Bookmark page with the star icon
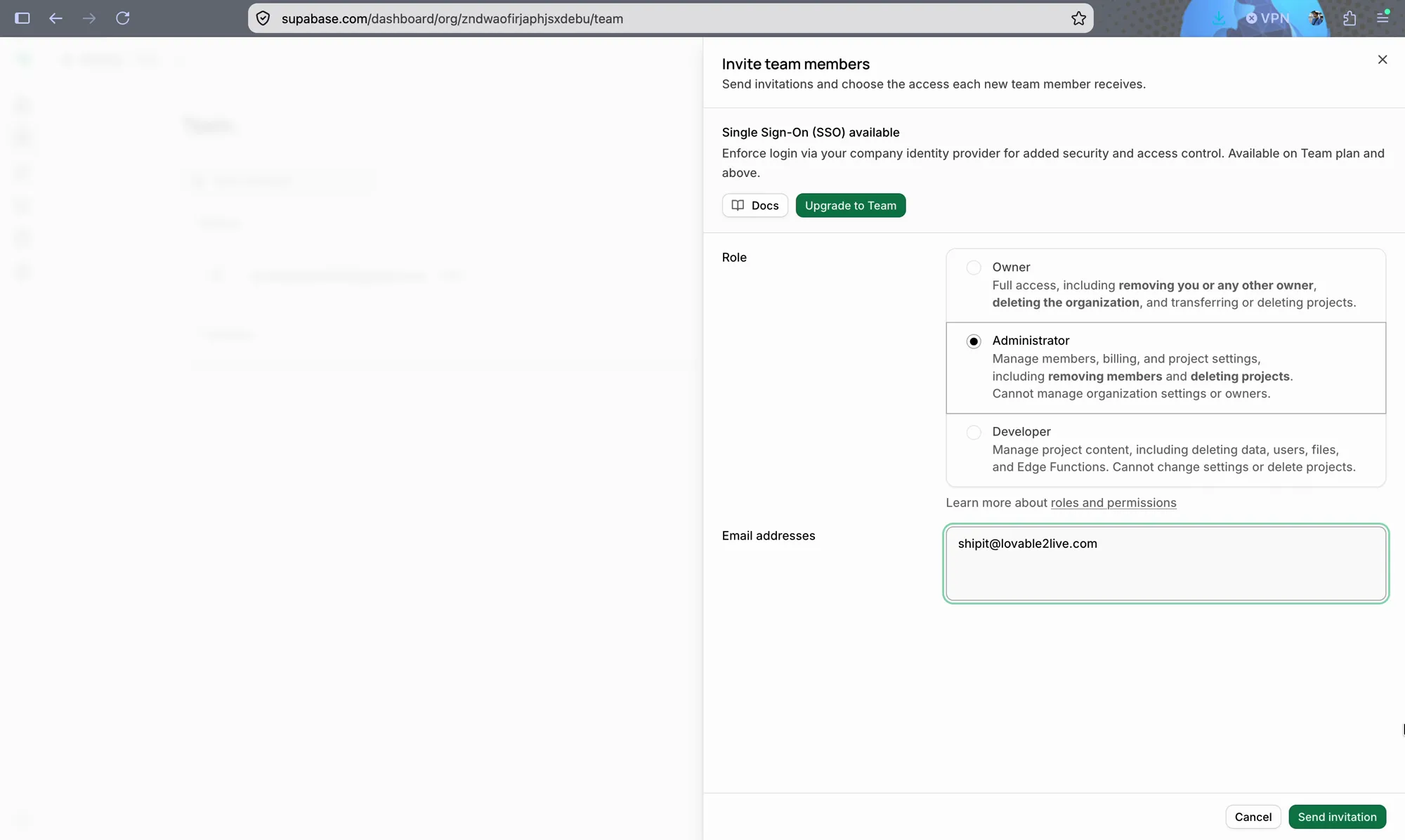The height and width of the screenshot is (840, 1405). click(x=1078, y=18)
